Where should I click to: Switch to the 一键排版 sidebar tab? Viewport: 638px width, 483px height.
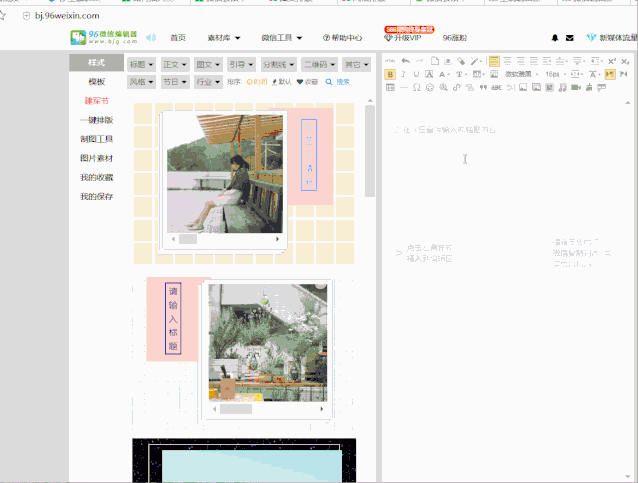(x=96, y=120)
